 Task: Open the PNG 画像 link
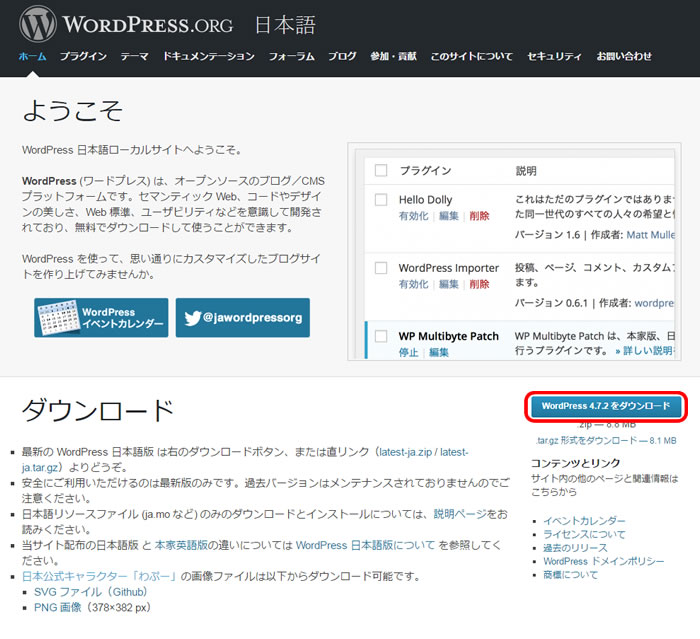point(58,608)
